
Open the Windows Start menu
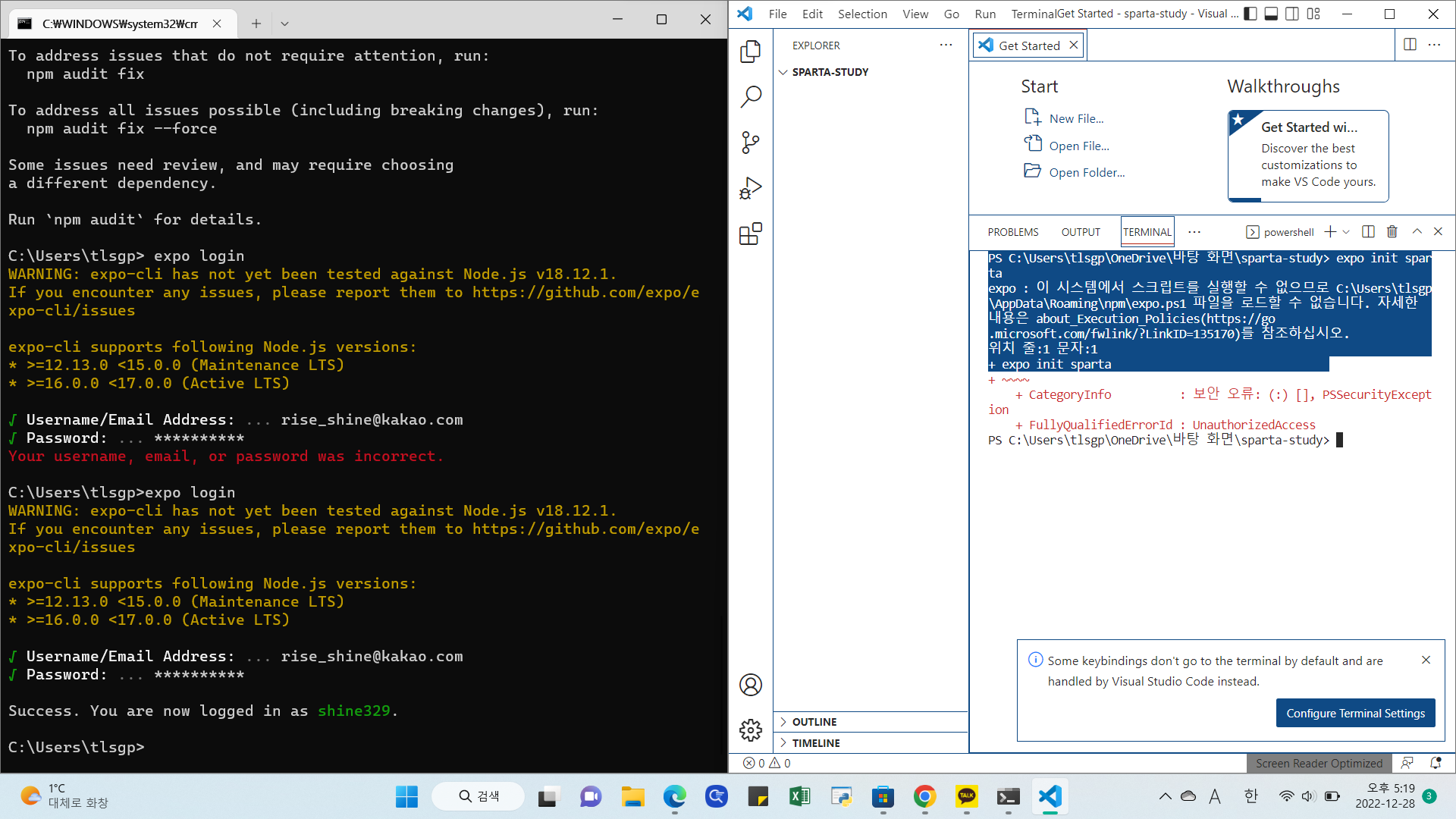click(x=406, y=796)
